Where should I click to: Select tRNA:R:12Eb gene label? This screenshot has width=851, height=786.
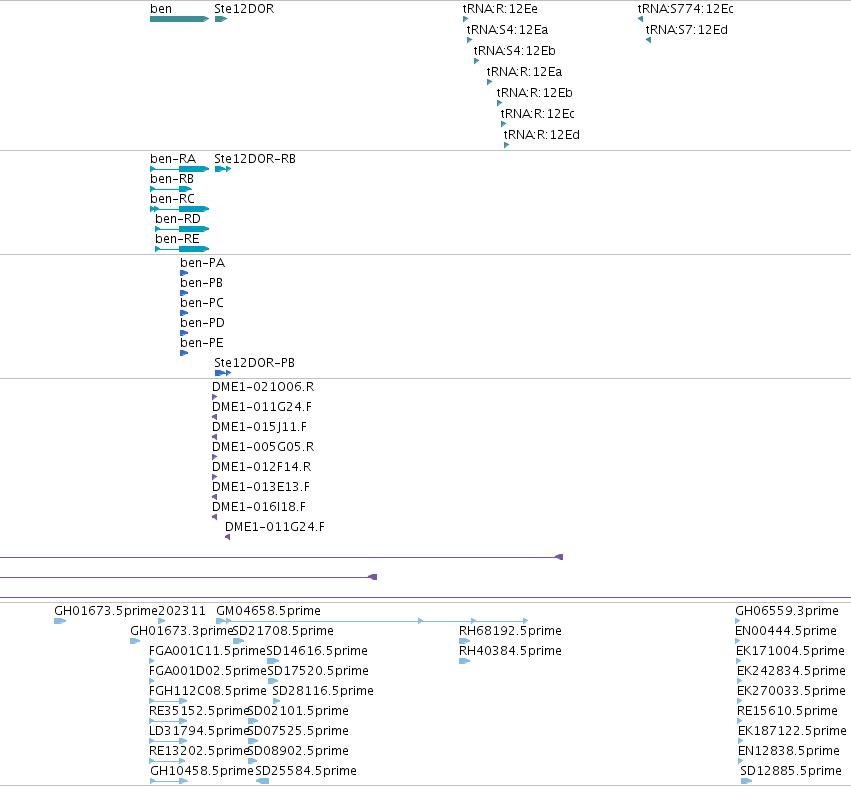[535, 93]
